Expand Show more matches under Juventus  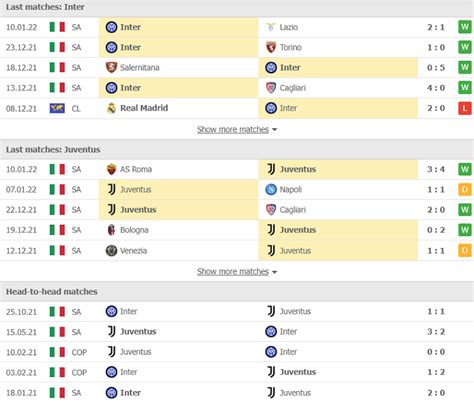(237, 272)
